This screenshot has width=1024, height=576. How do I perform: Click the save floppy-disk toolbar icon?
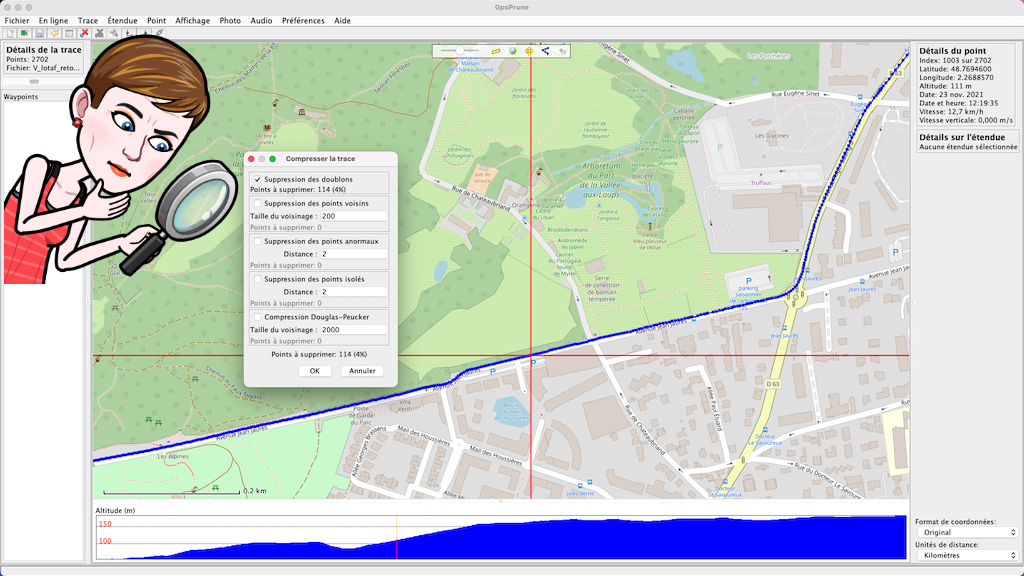tap(40, 33)
